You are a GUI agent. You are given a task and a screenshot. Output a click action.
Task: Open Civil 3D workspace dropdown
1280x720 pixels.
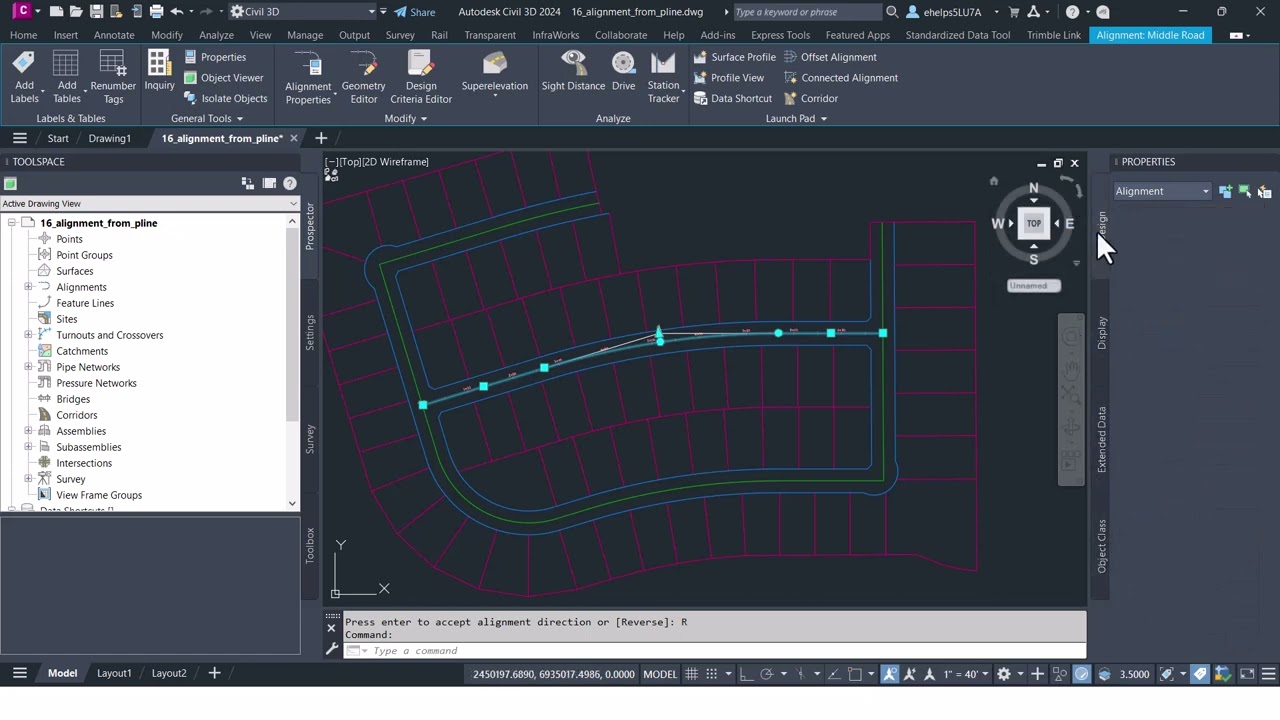click(302, 12)
